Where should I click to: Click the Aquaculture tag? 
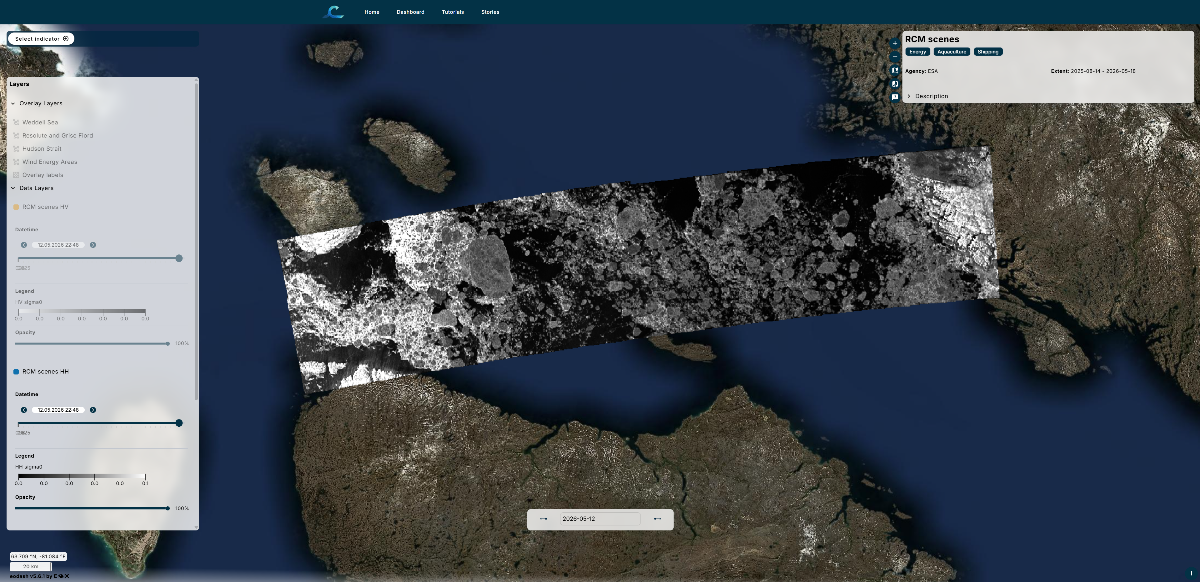tap(951, 51)
